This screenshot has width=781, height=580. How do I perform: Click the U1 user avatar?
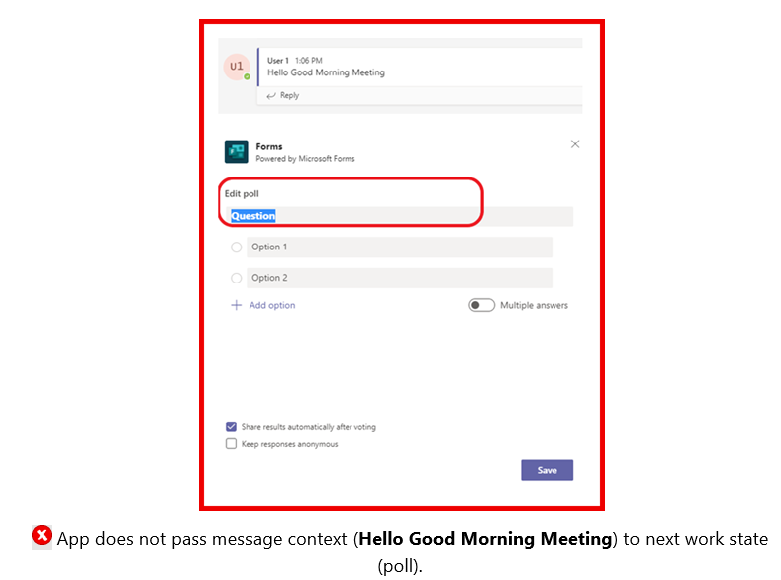coord(237,67)
